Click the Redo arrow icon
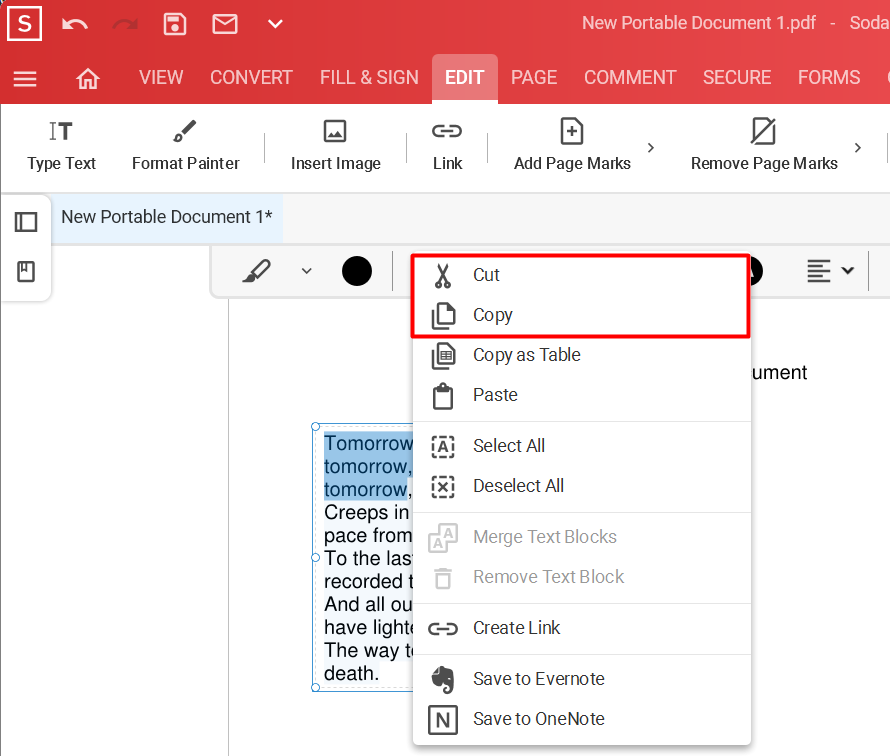The width and height of the screenshot is (890, 756). point(125,24)
